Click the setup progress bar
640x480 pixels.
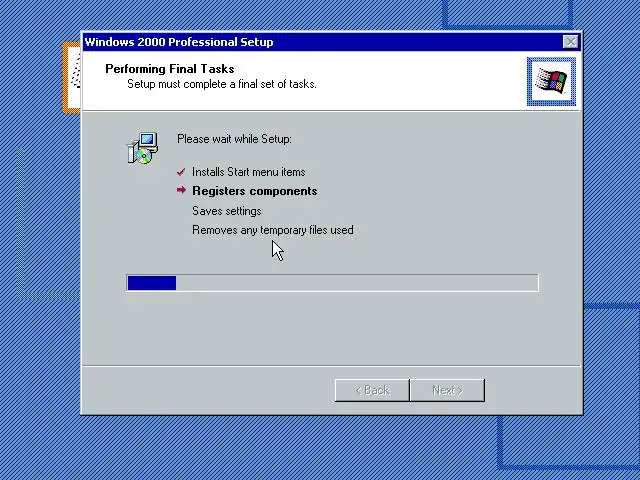point(332,283)
